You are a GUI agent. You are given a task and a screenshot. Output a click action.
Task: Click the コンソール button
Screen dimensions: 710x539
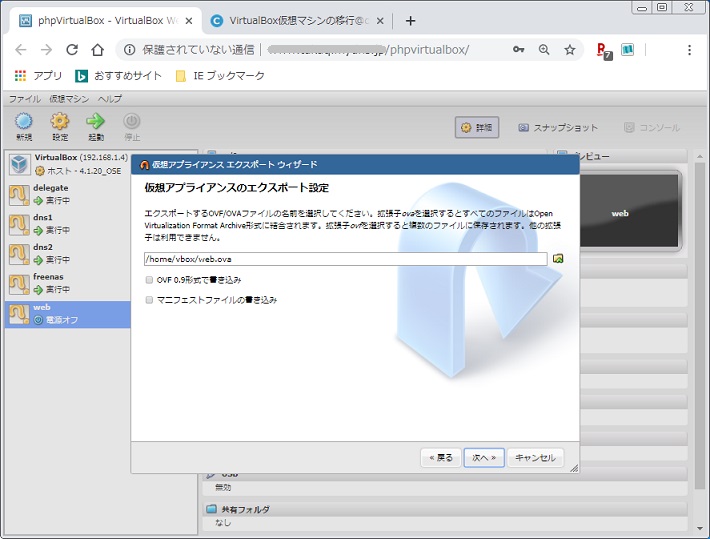pos(651,128)
